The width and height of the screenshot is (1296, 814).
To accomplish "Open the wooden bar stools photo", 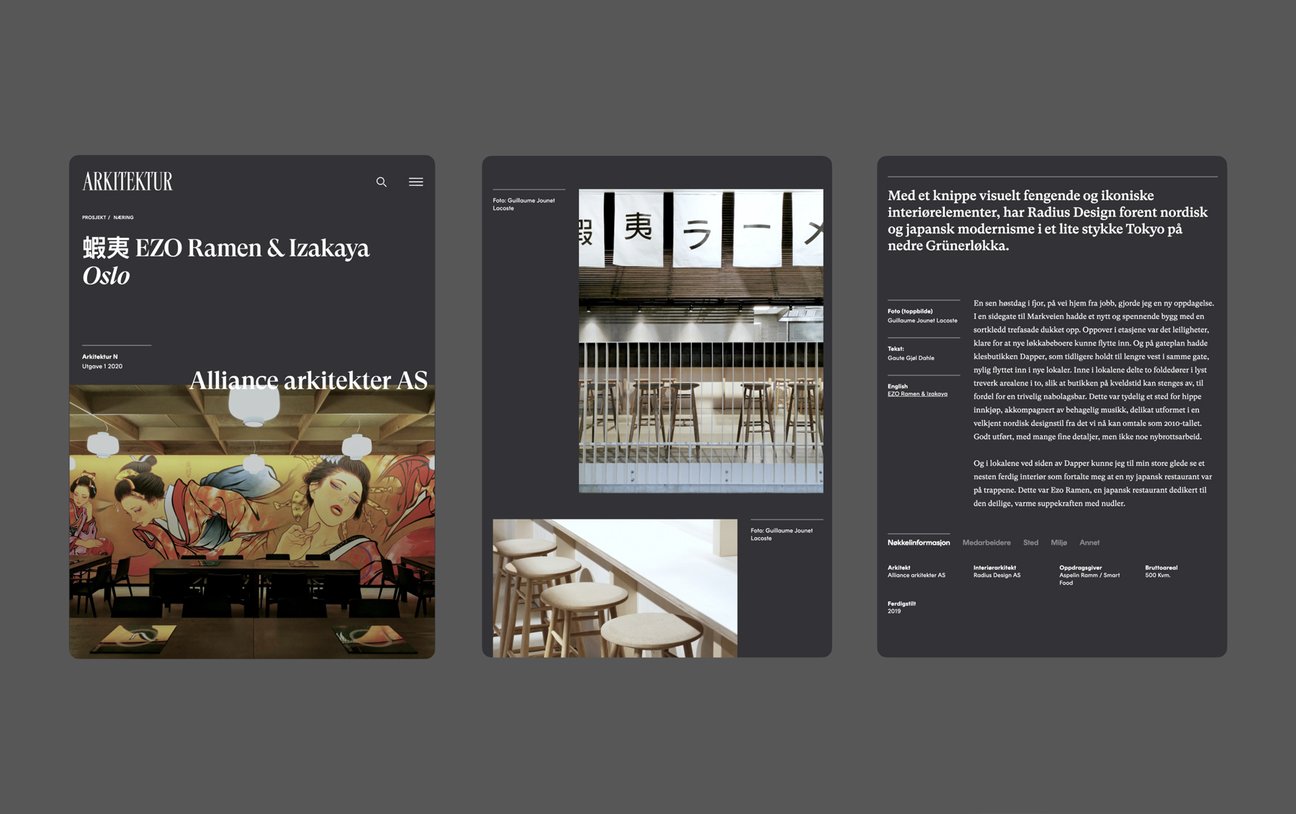I will coord(615,588).
